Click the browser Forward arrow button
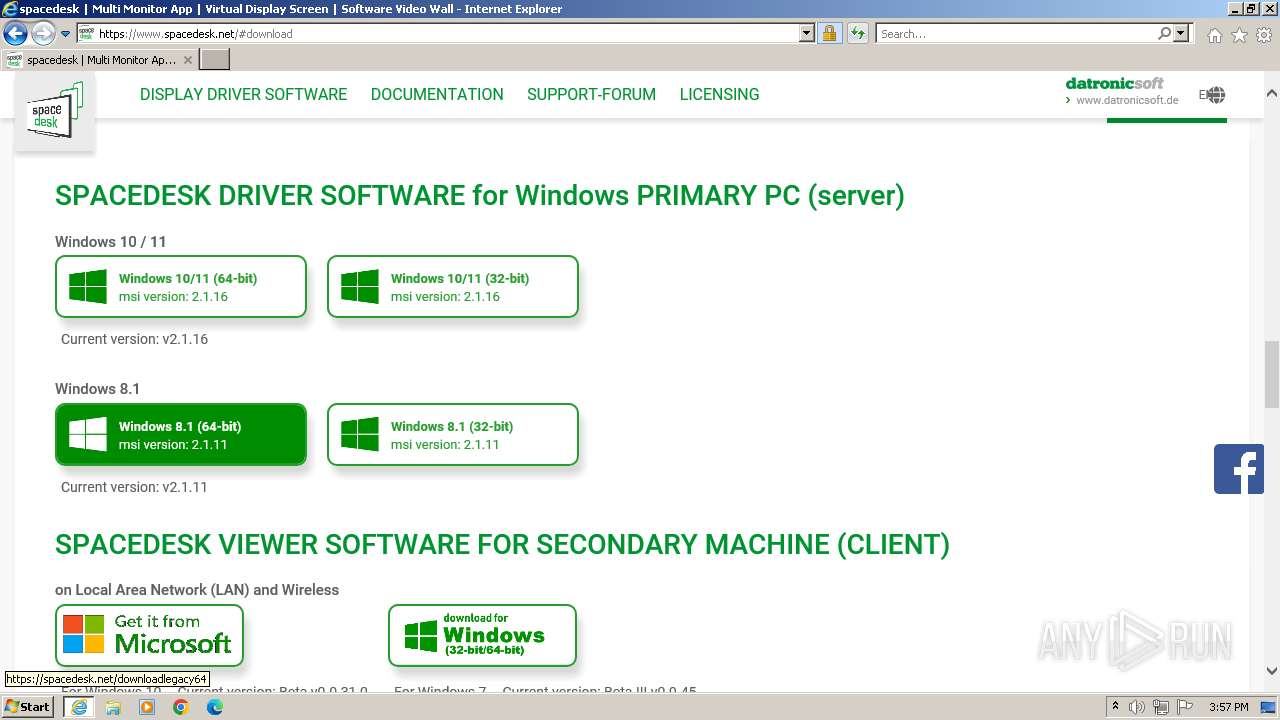This screenshot has height=720, width=1280. (42, 33)
